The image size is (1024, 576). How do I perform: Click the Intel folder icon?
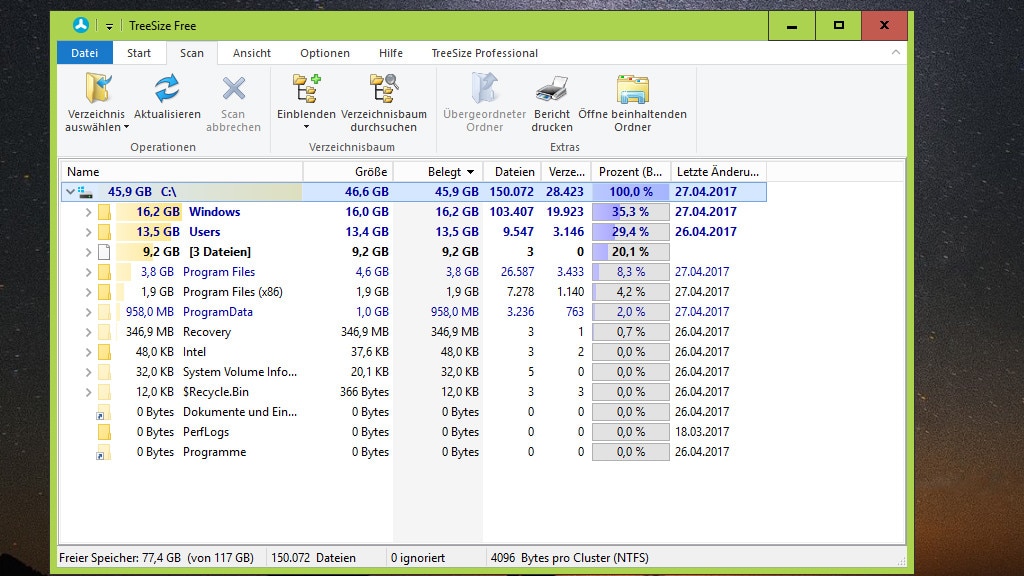pyautogui.click(x=104, y=353)
